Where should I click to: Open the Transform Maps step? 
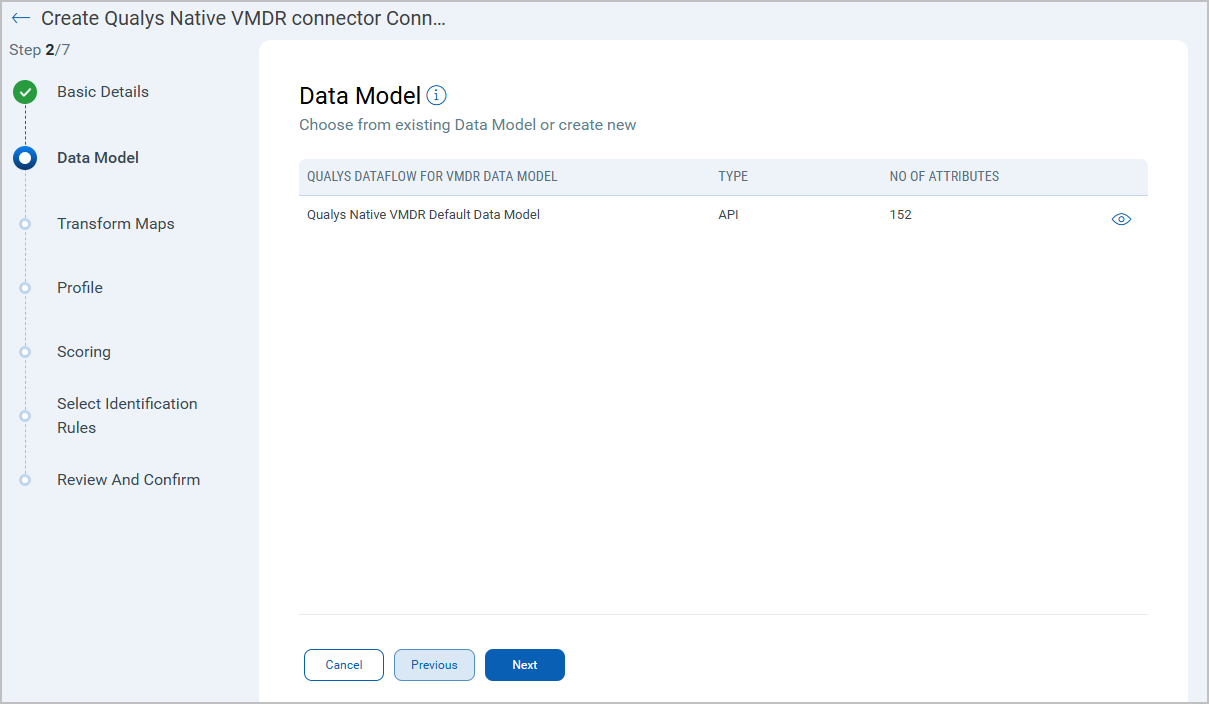[116, 224]
